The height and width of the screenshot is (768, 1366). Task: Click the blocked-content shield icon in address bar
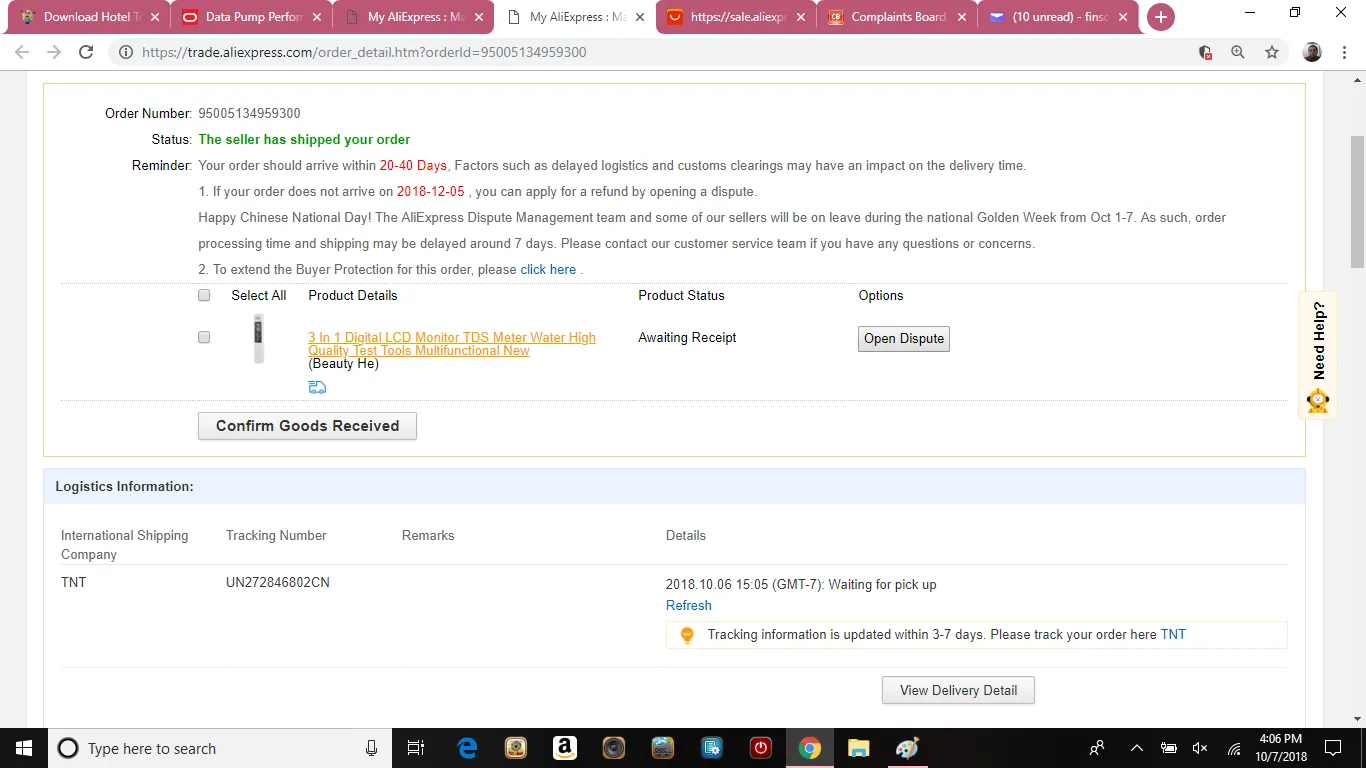pyautogui.click(x=1205, y=52)
